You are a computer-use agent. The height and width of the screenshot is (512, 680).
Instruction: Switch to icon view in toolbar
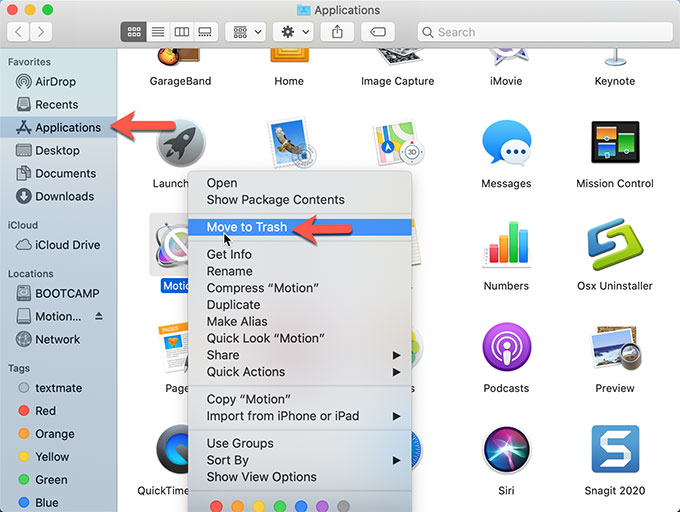pyautogui.click(x=133, y=32)
